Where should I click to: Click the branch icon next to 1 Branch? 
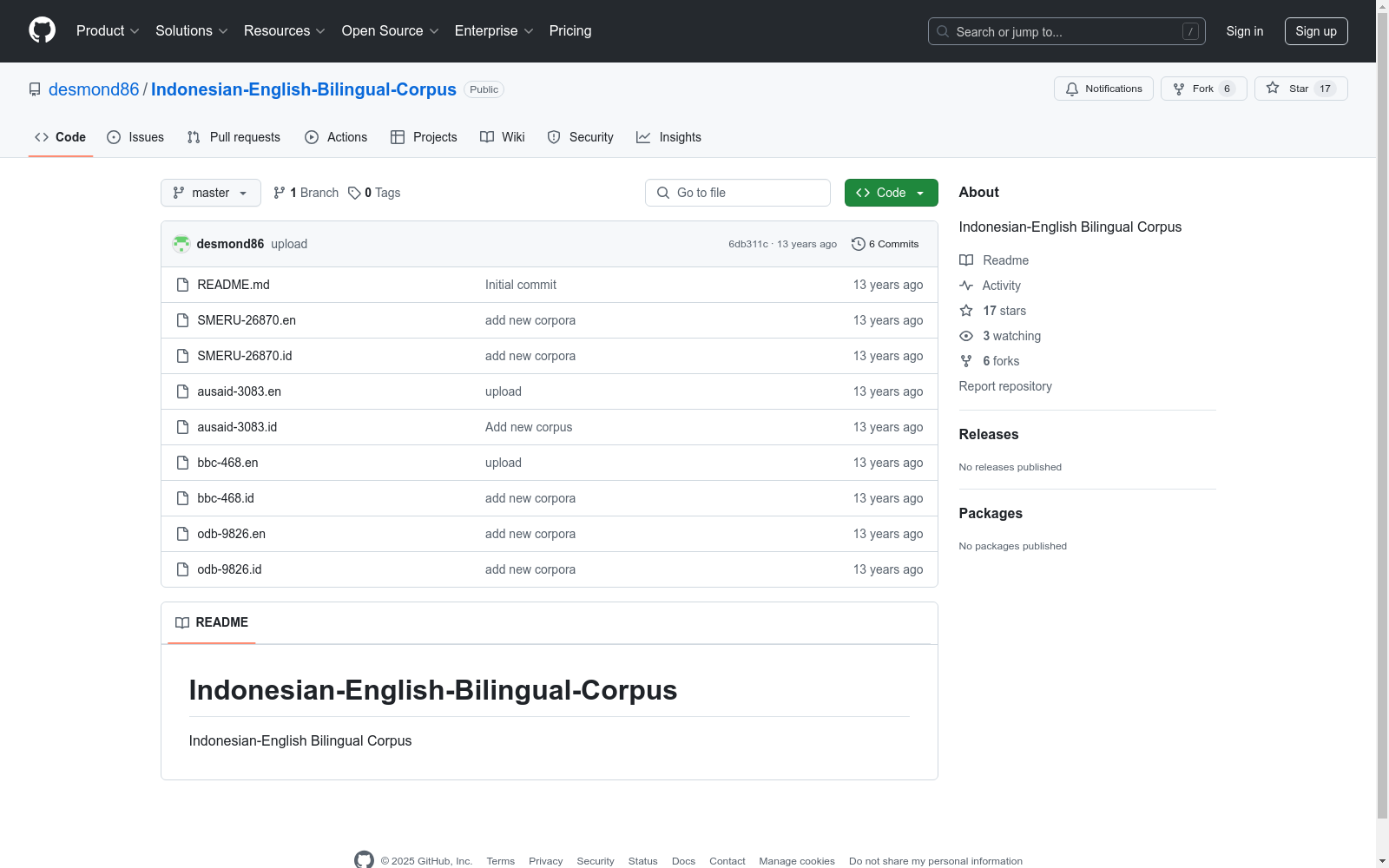(280, 193)
